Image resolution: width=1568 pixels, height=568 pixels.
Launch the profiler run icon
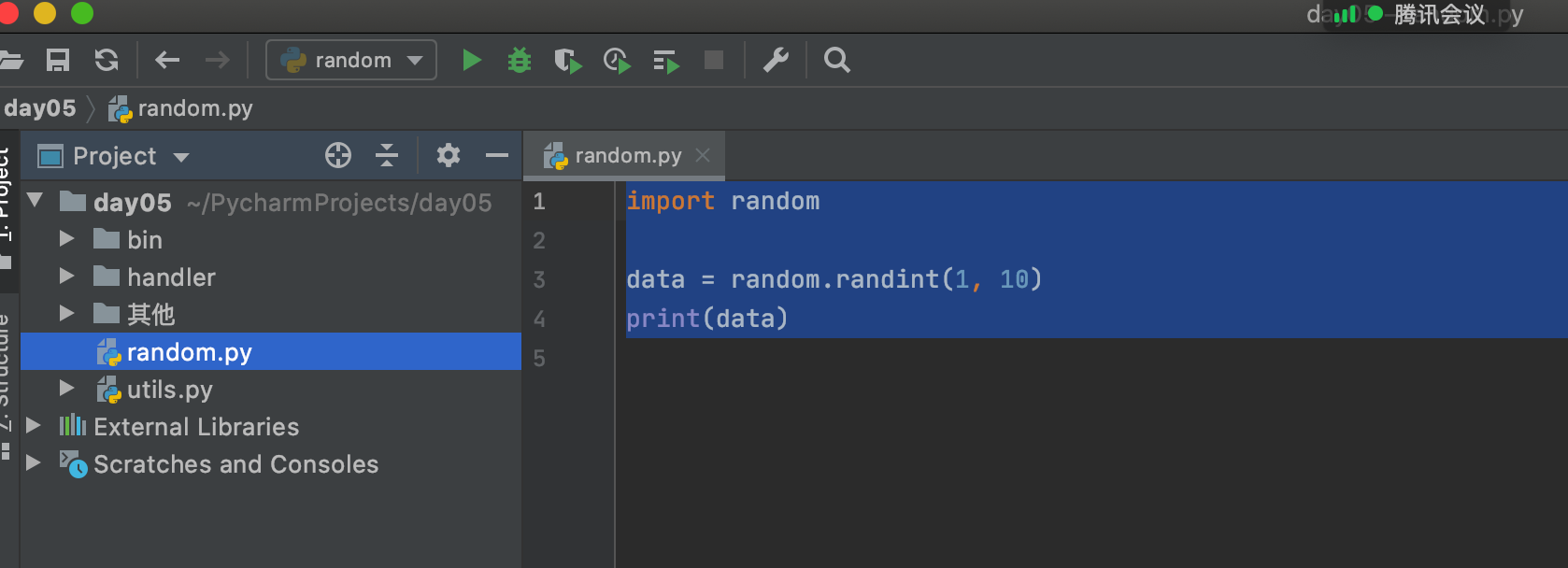(617, 61)
